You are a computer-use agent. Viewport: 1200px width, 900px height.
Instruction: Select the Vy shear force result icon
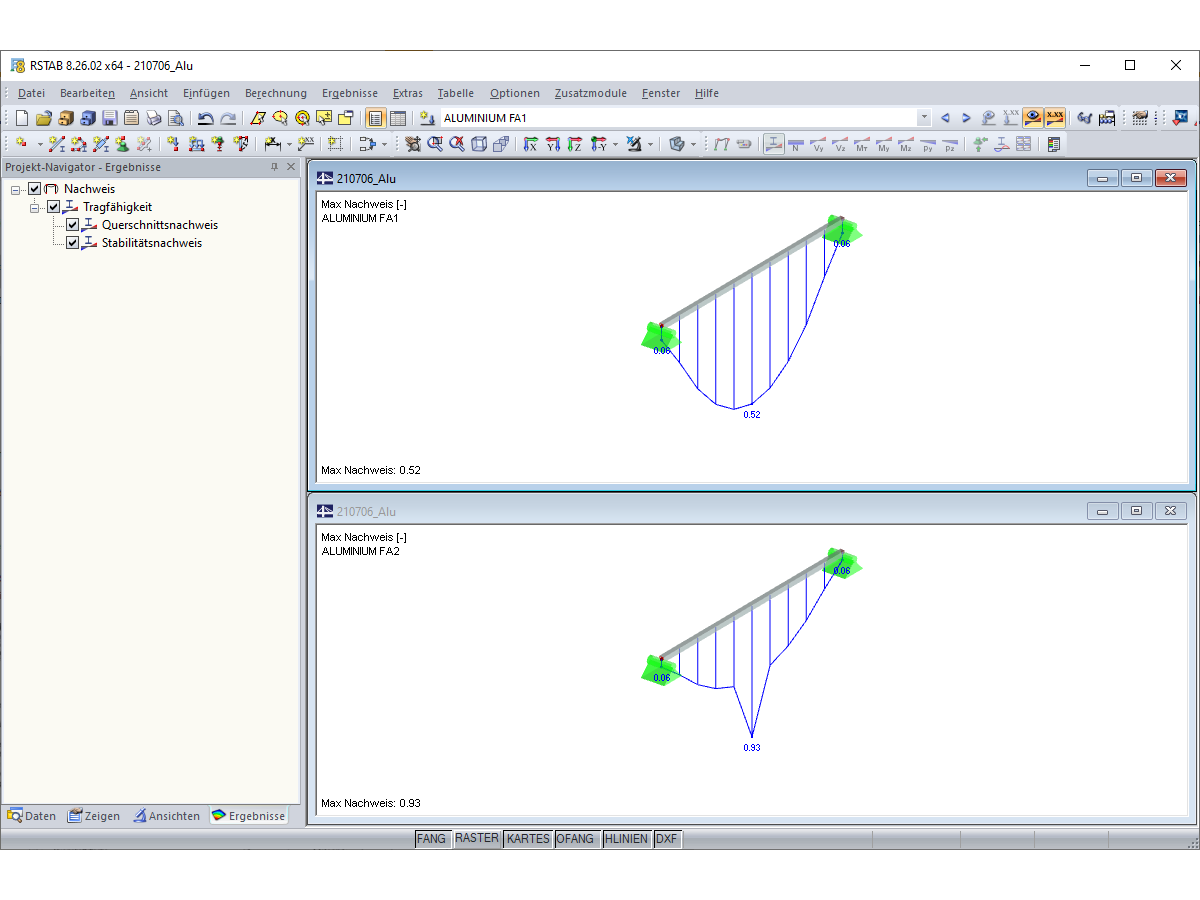pos(818,144)
